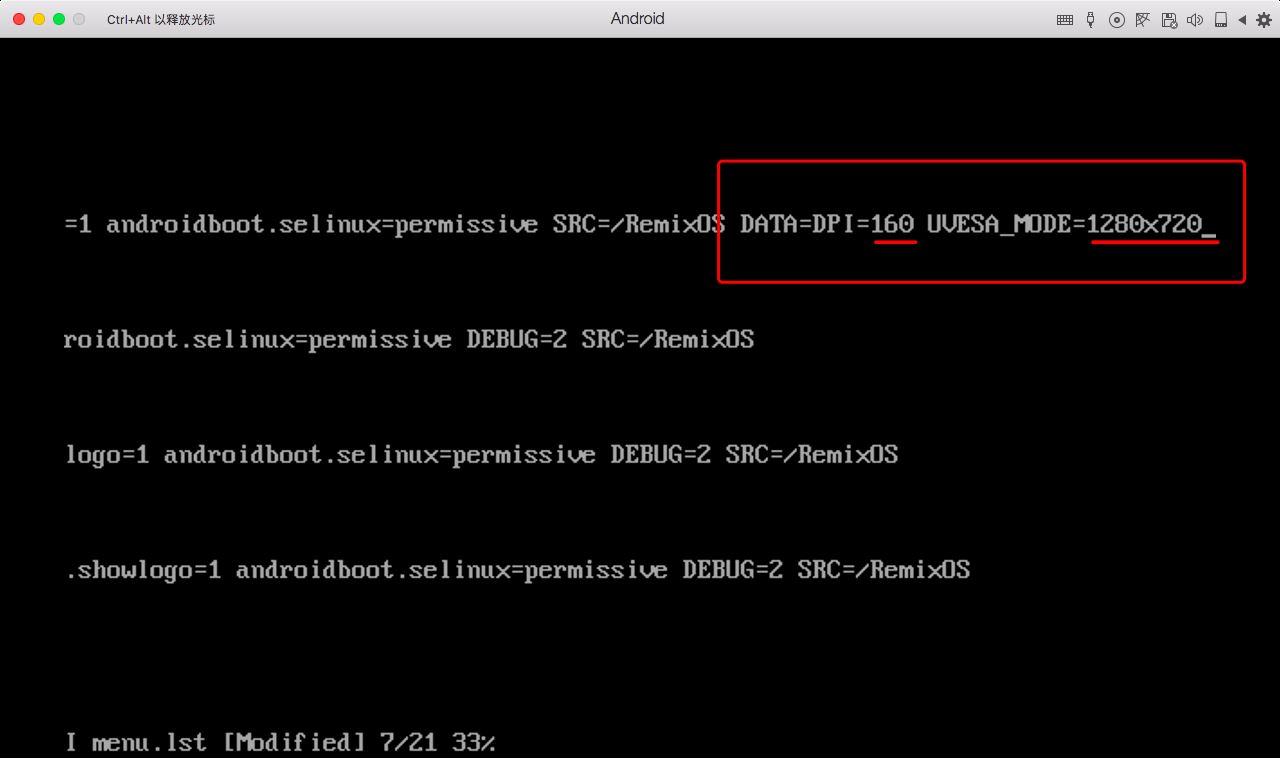This screenshot has width=1280, height=758.
Task: Open the keyboard icon in title bar
Action: 1065,20
